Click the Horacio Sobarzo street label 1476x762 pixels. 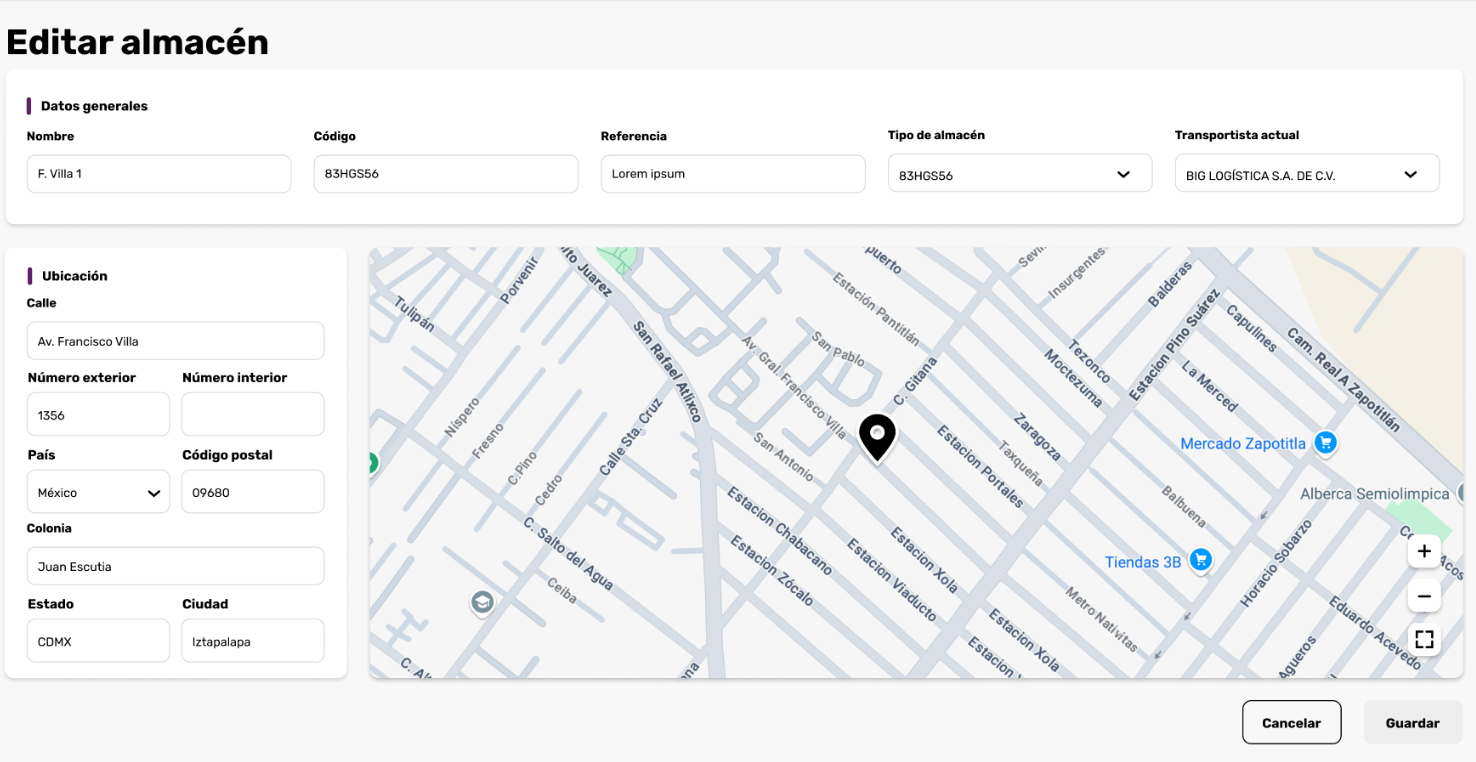click(1276, 563)
